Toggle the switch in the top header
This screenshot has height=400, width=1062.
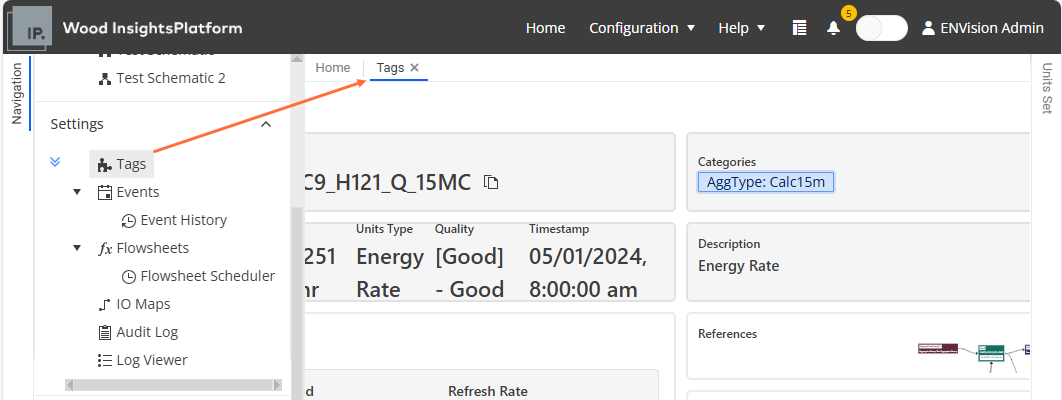882,28
